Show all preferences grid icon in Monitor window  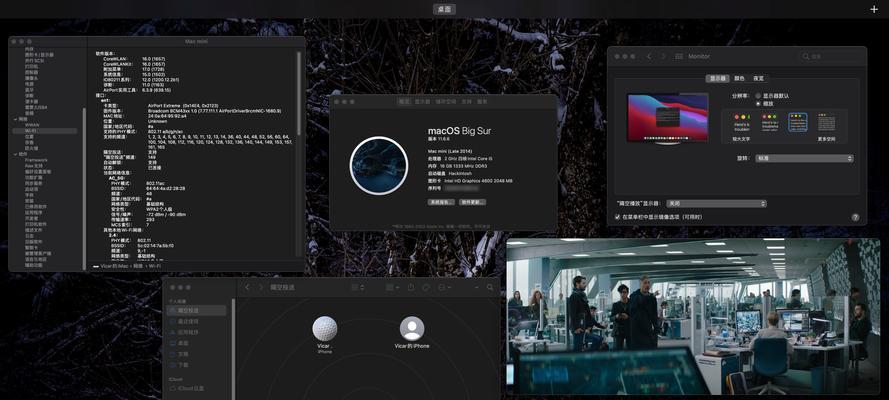pos(679,57)
